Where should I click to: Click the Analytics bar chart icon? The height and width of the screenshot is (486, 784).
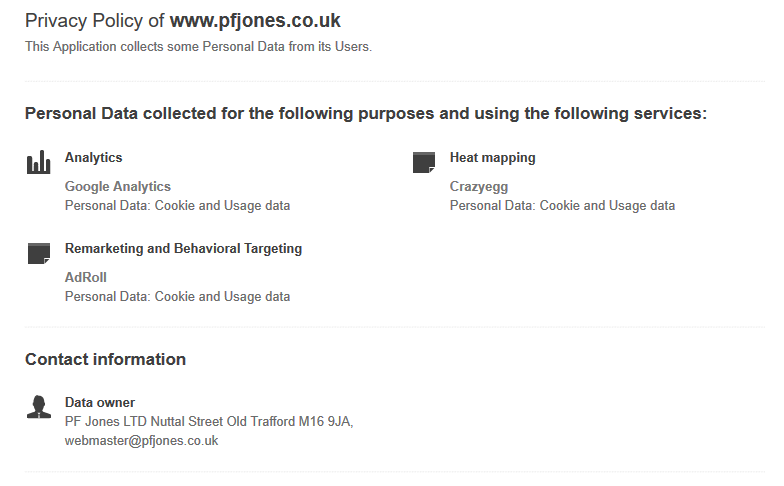(x=38, y=162)
